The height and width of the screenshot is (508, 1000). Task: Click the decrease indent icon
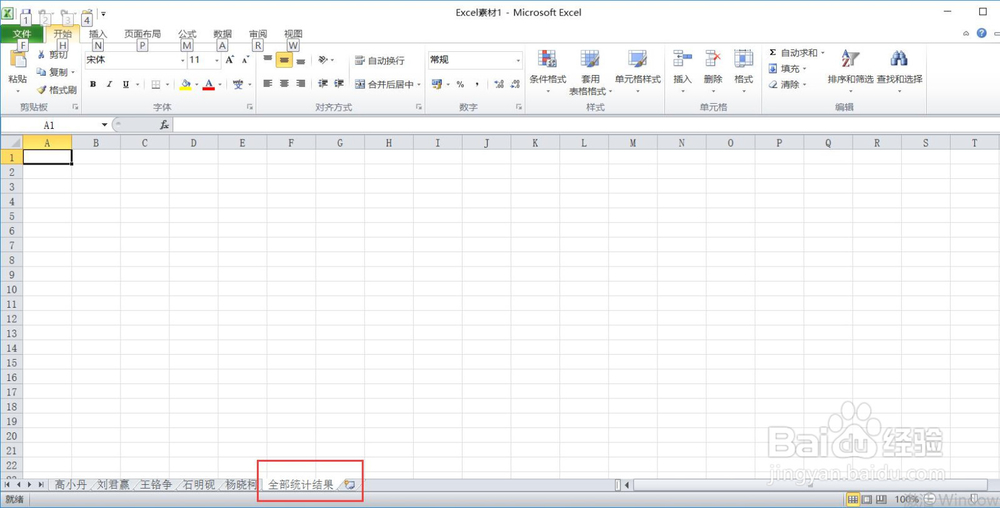tap(323, 83)
